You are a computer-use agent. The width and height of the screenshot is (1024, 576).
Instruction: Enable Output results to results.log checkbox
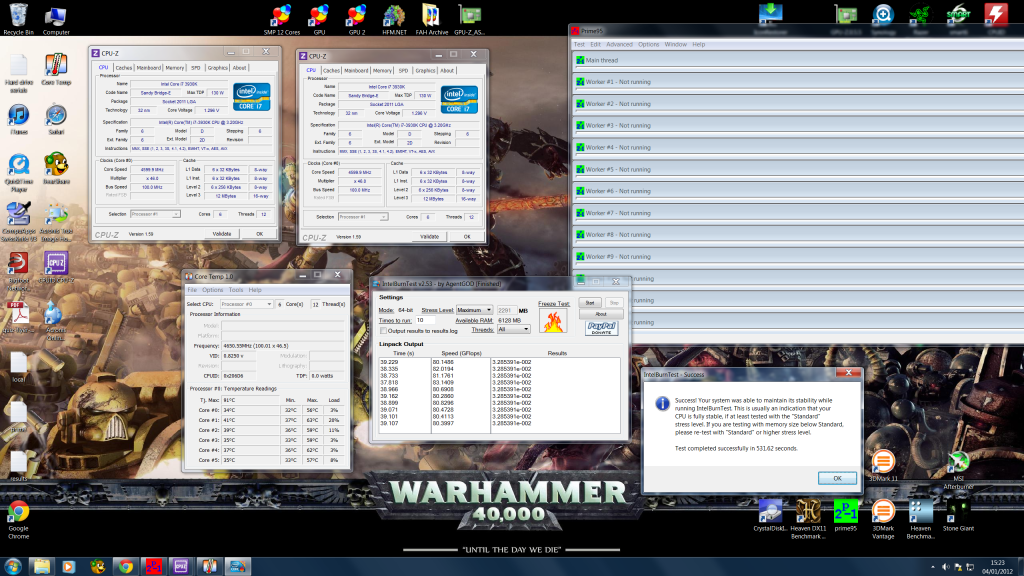[x=384, y=330]
